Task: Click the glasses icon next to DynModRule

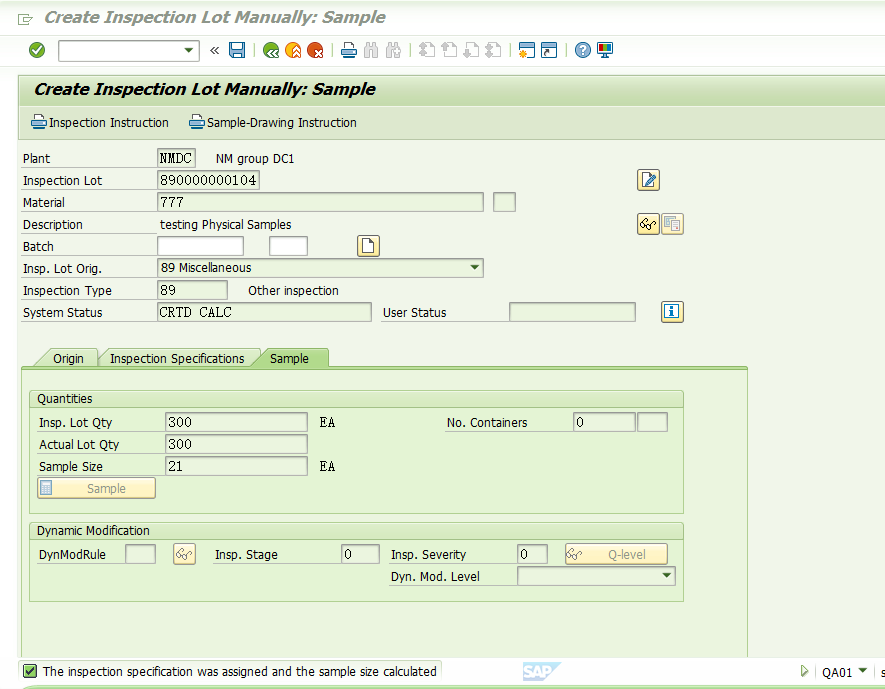Action: click(184, 554)
